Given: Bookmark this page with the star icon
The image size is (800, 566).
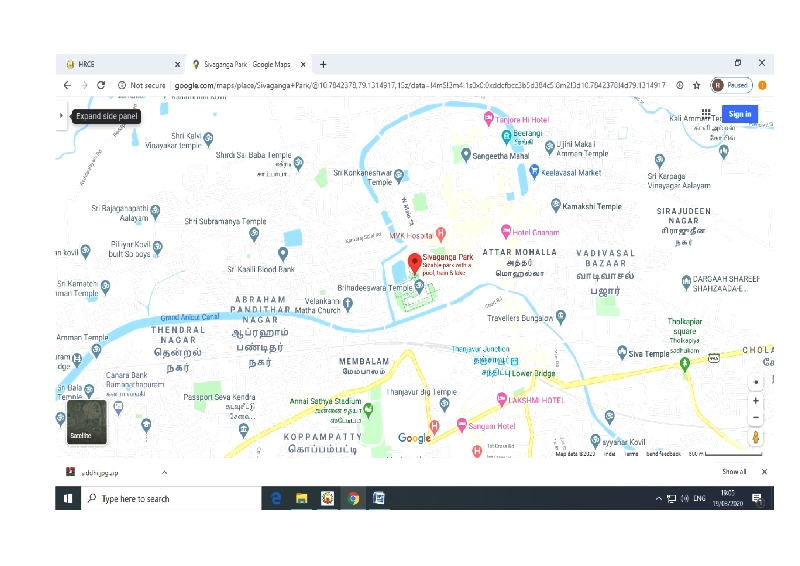Looking at the screenshot, I should point(696,86).
